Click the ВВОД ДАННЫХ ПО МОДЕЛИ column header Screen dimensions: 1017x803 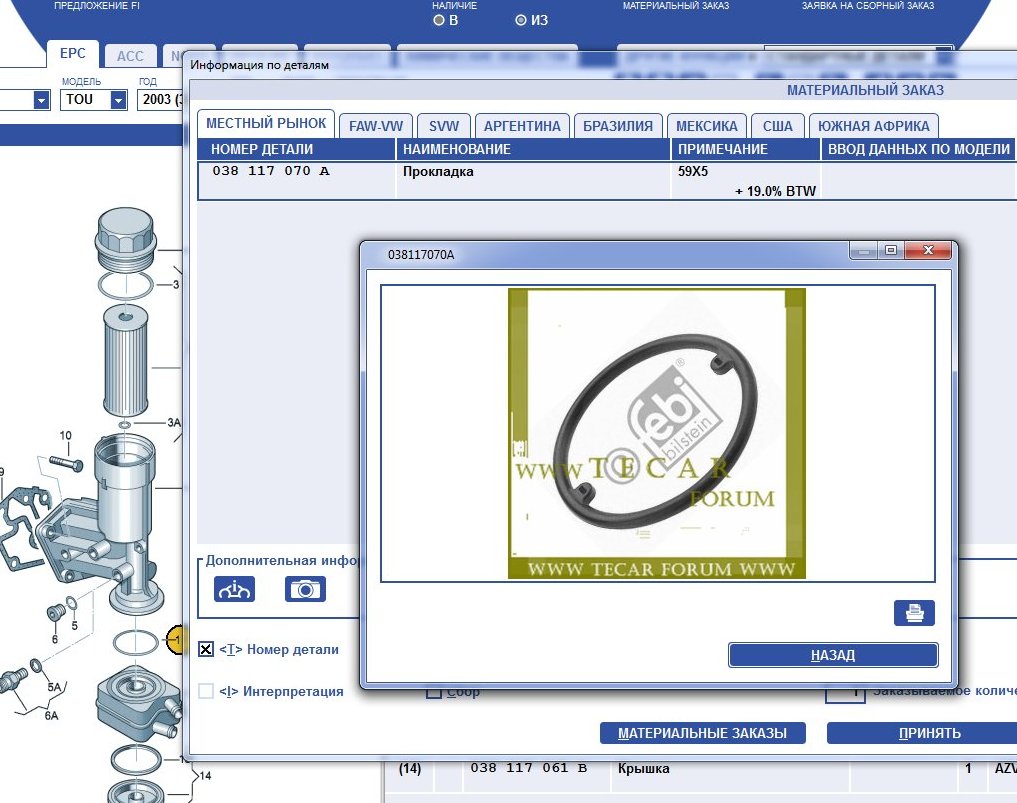tap(918, 149)
